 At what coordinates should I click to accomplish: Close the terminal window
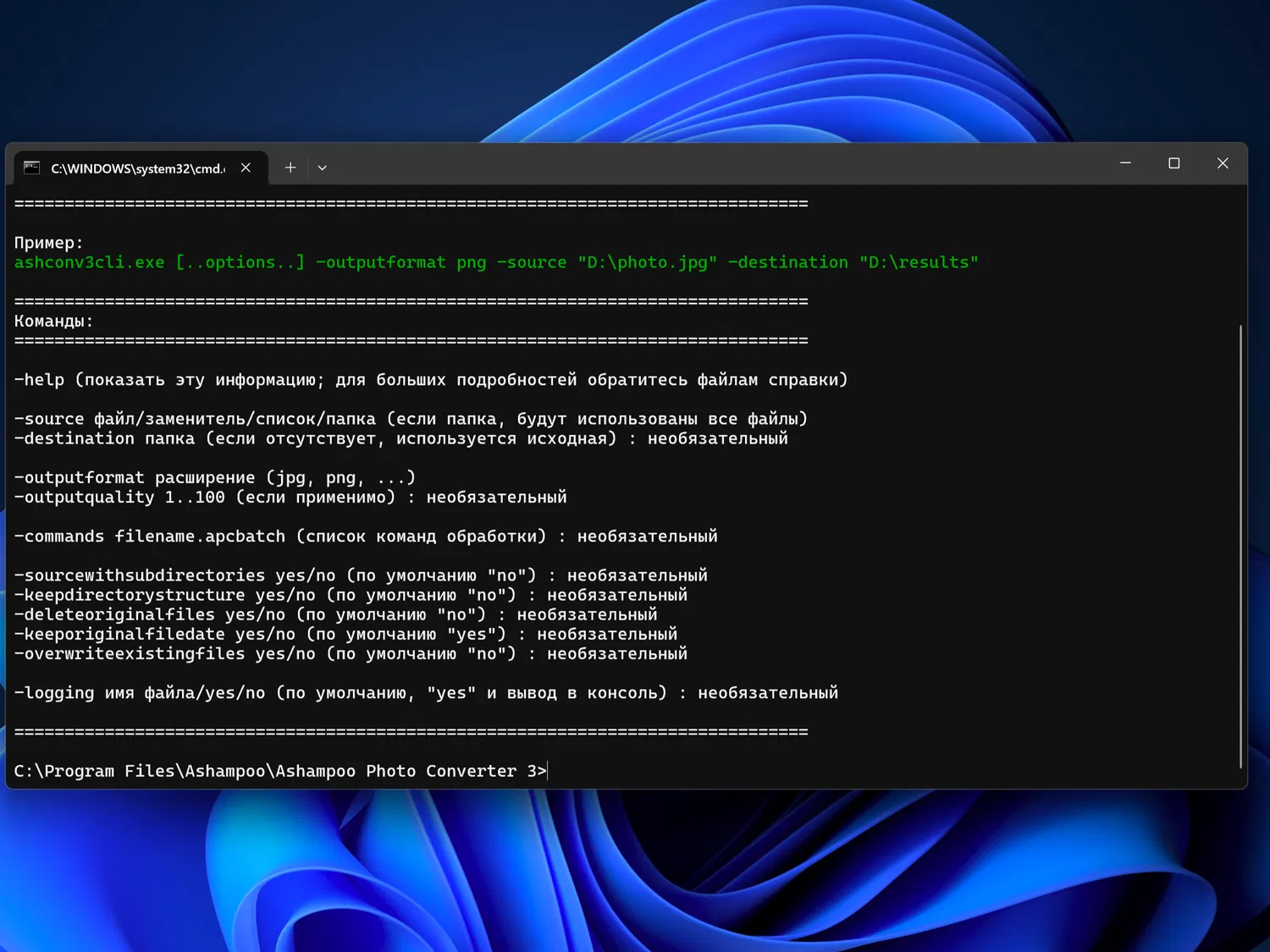click(1223, 163)
